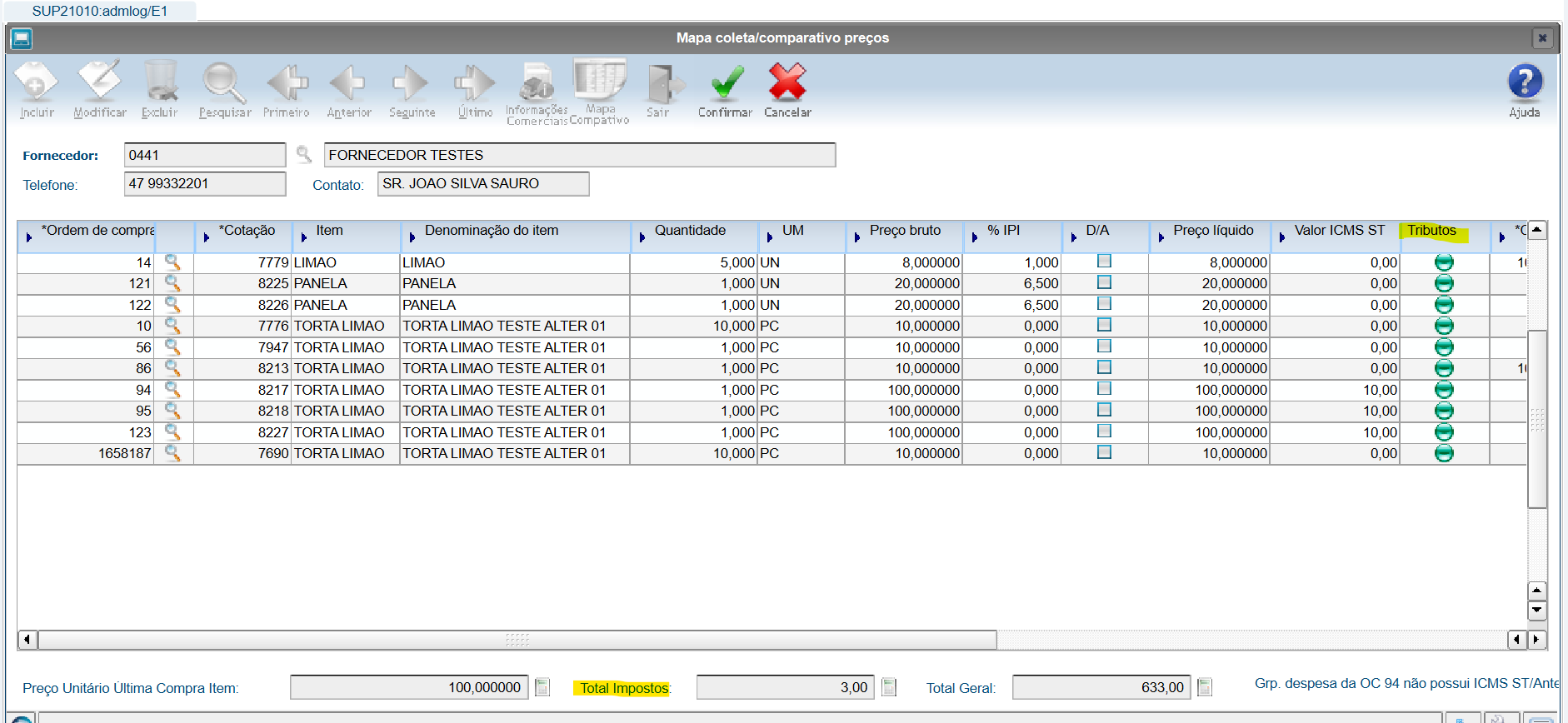Confirm with green check icon
The height and width of the screenshot is (723, 1568).
(725, 89)
